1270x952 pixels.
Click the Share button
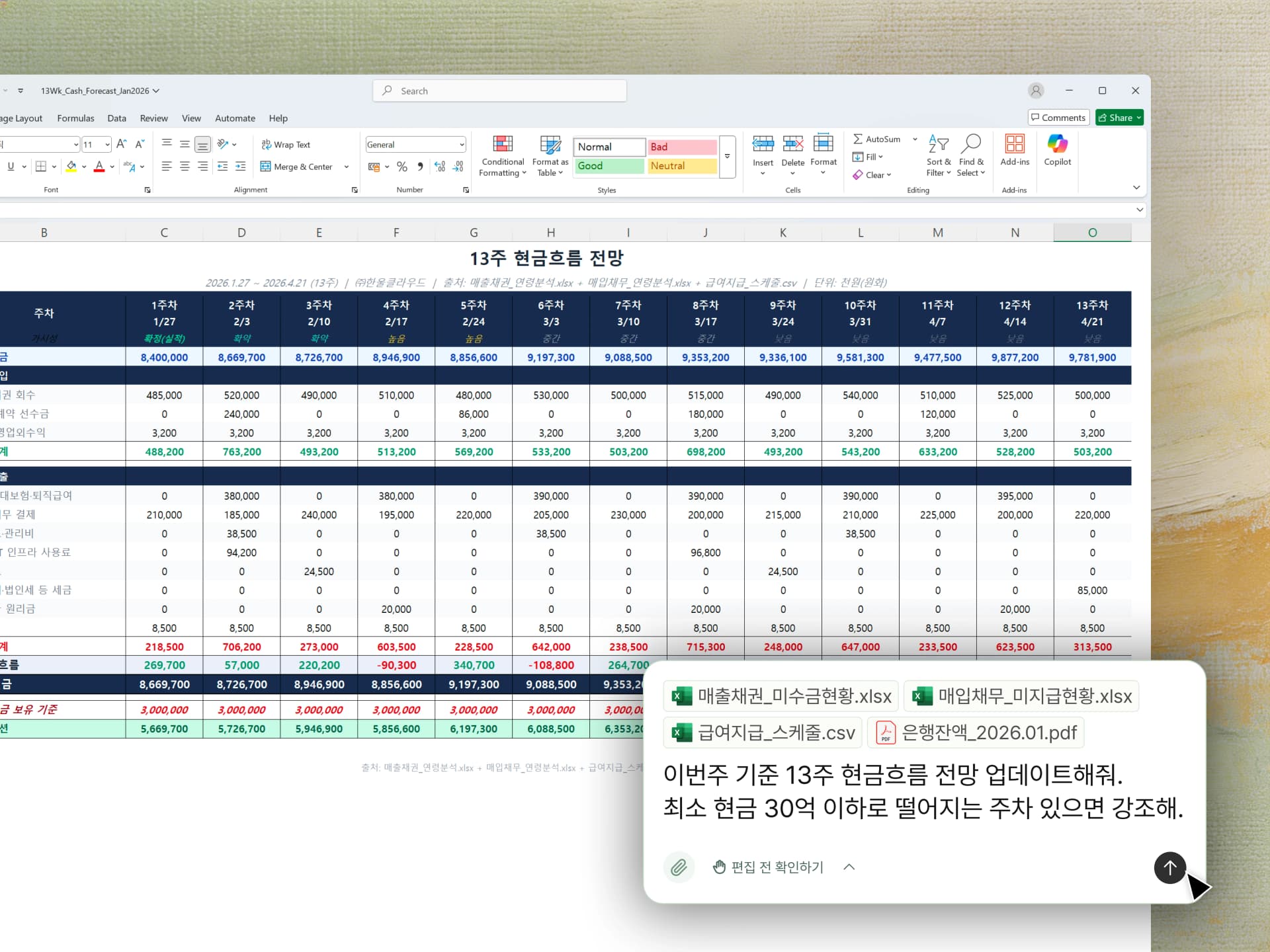(1119, 117)
